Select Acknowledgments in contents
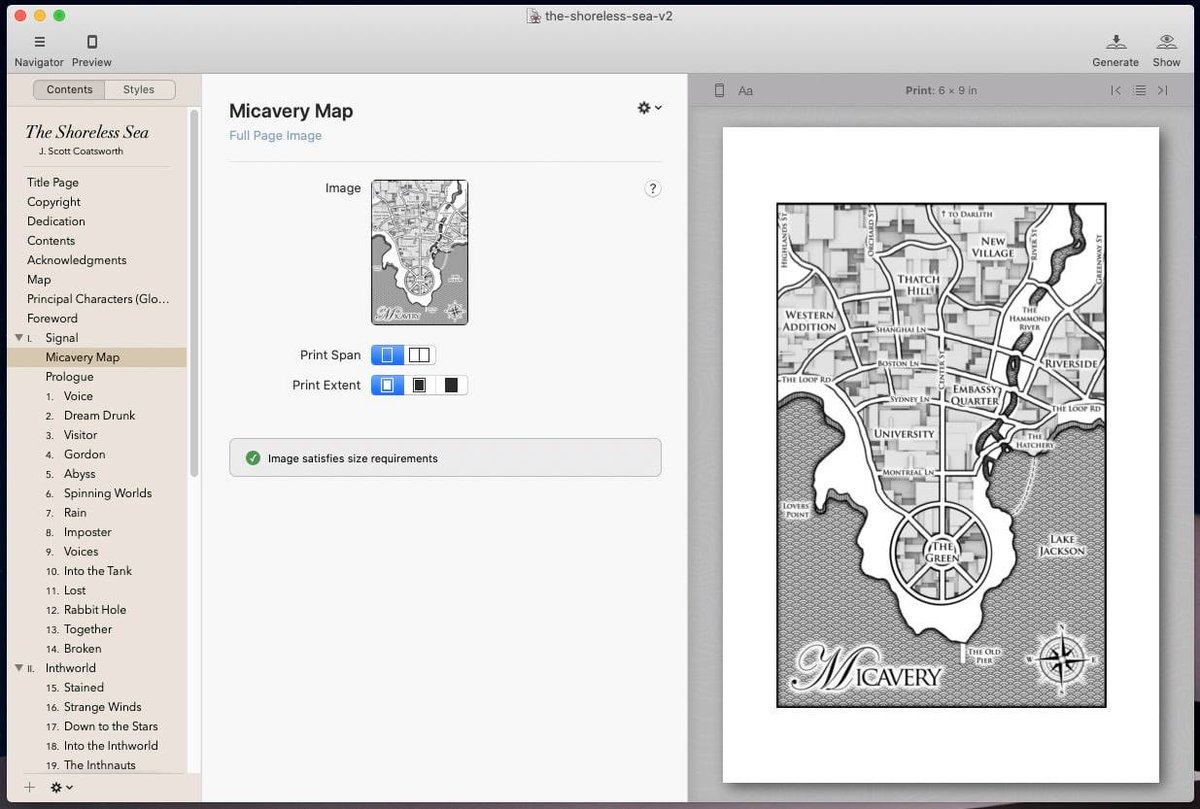The image size is (1200, 809). click(x=77, y=261)
